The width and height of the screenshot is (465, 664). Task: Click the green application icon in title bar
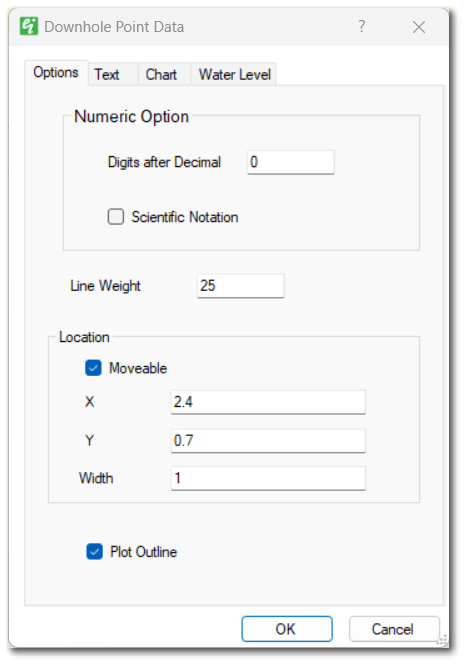(x=29, y=26)
